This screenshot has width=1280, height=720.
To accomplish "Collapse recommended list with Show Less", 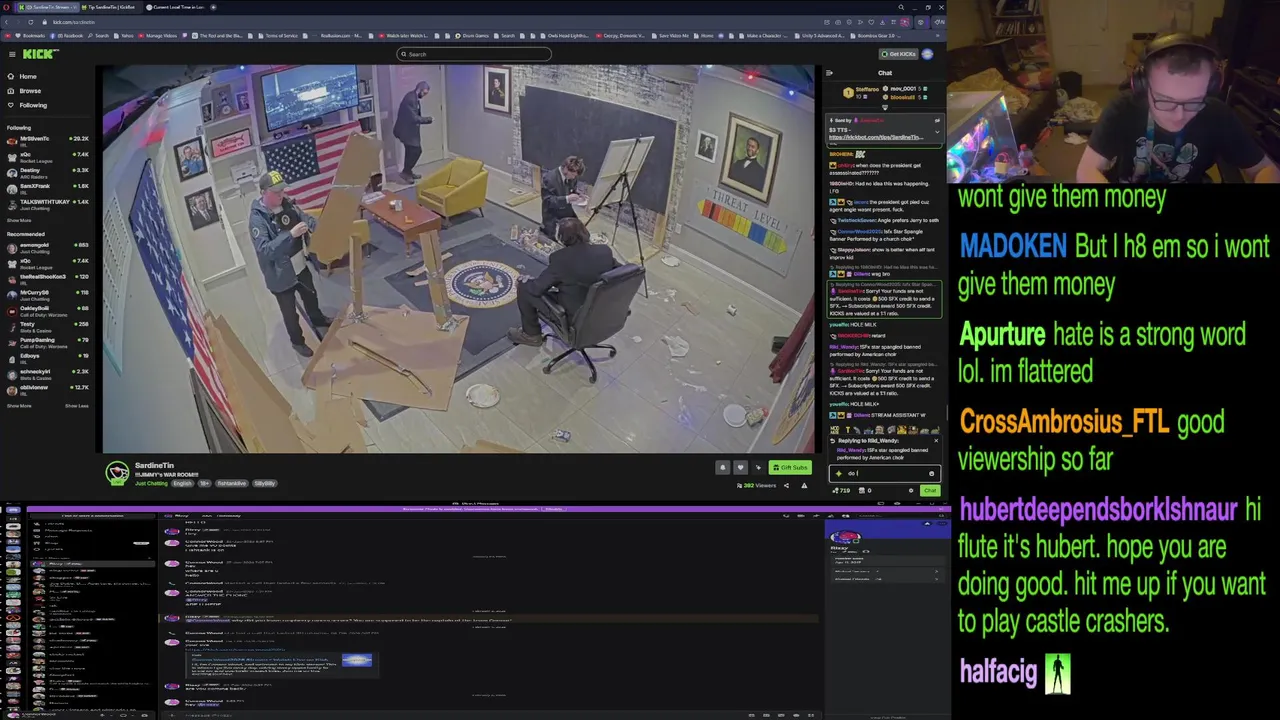I will click(x=77, y=406).
